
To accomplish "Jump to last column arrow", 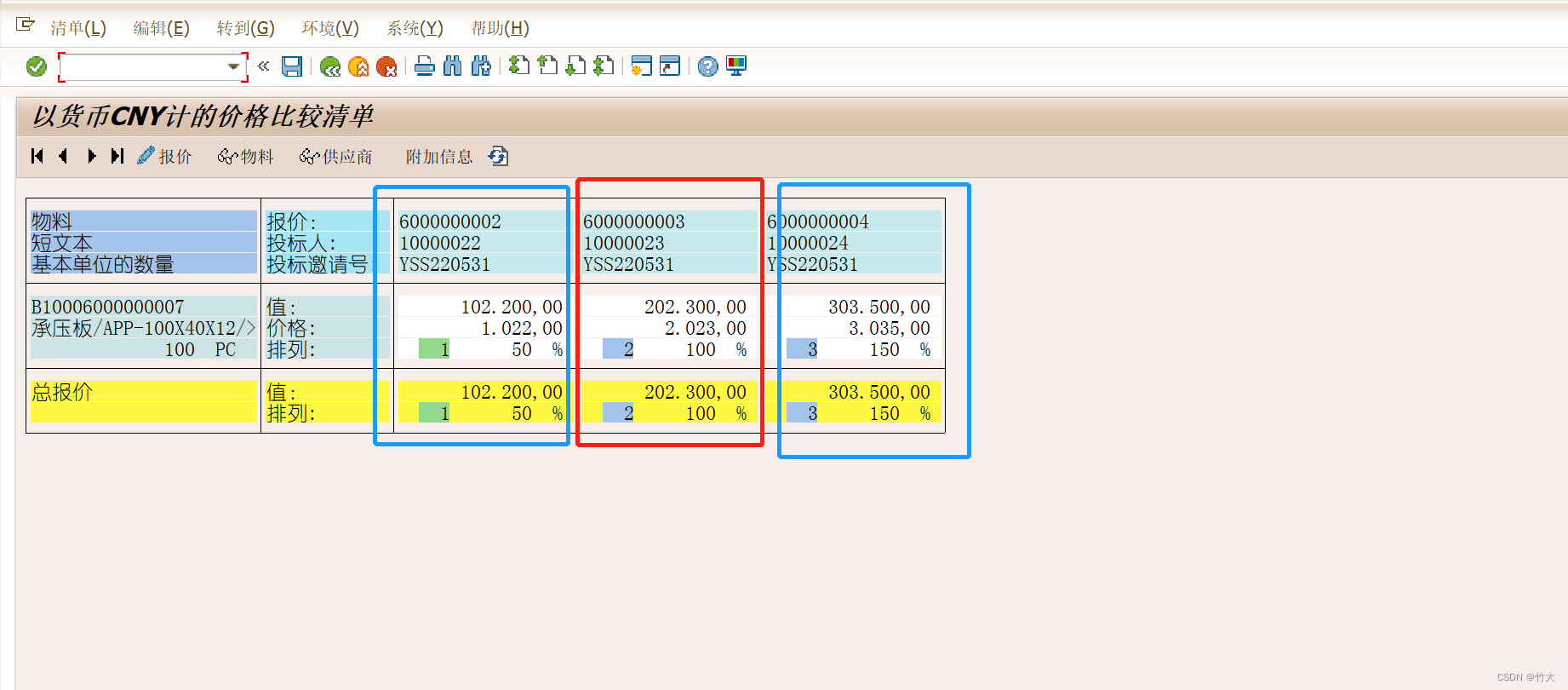I will 117,156.
